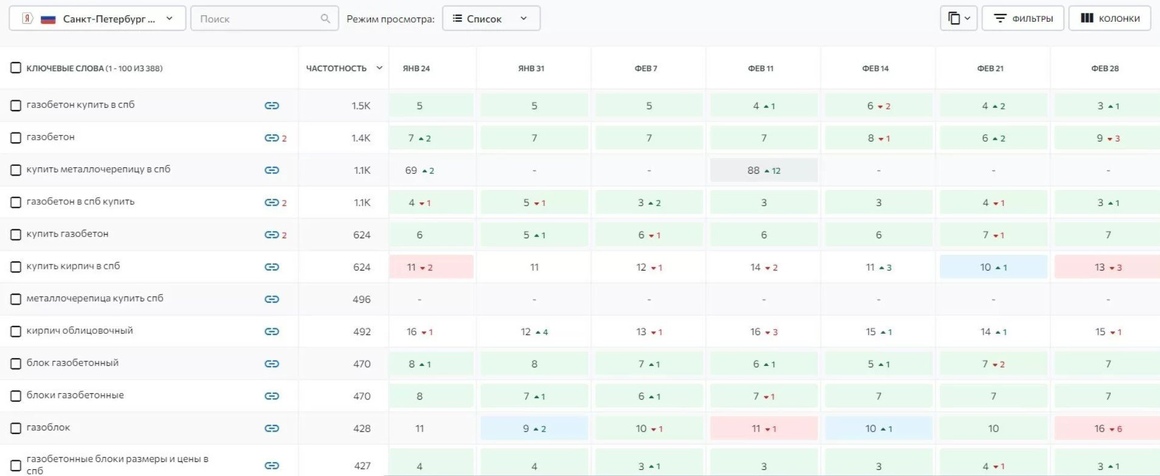Screen dimensions: 1160x476
Task: Open the Колонки button
Action: [x=1109, y=19]
